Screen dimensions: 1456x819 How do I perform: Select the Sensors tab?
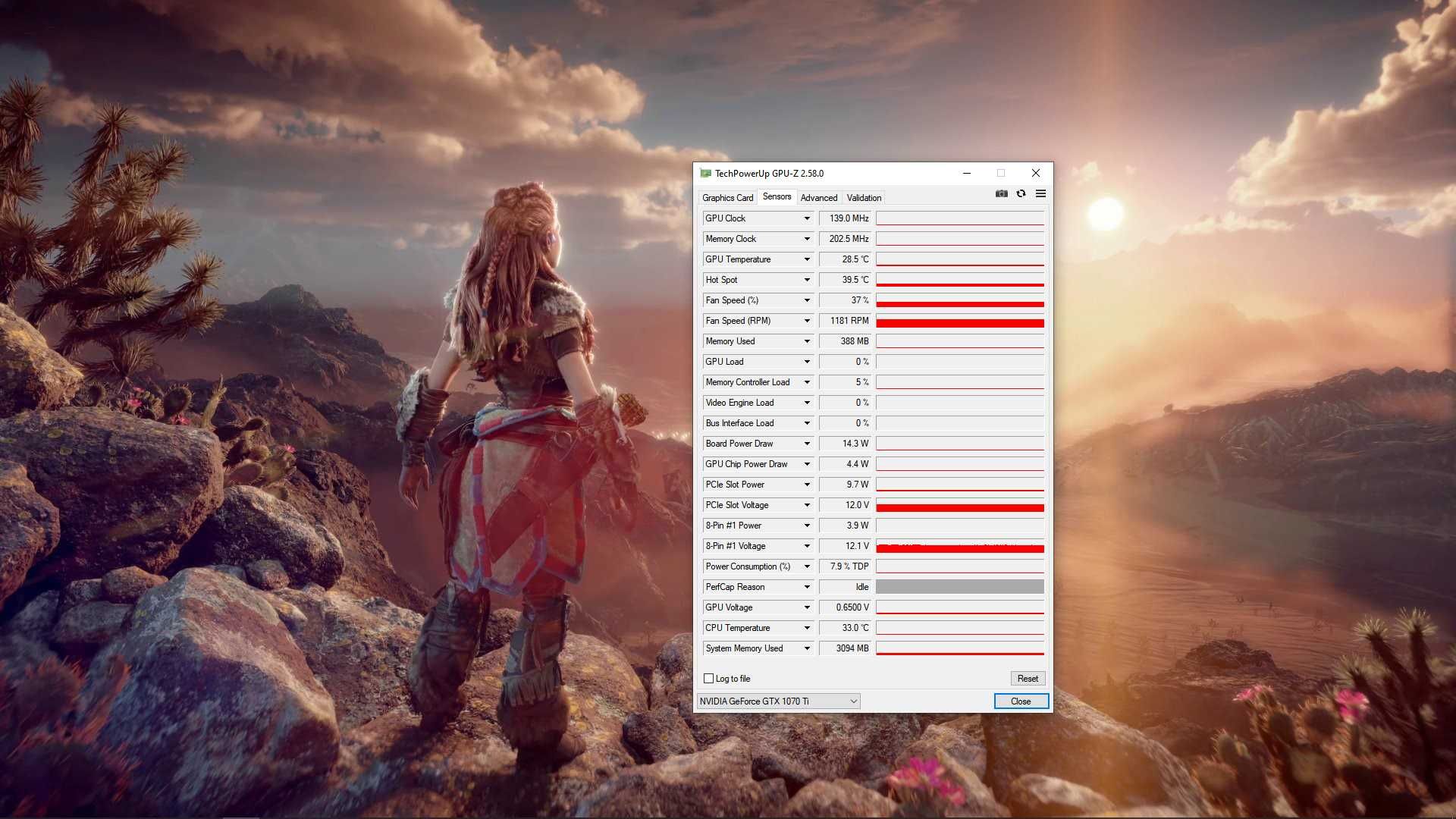pyautogui.click(x=777, y=196)
